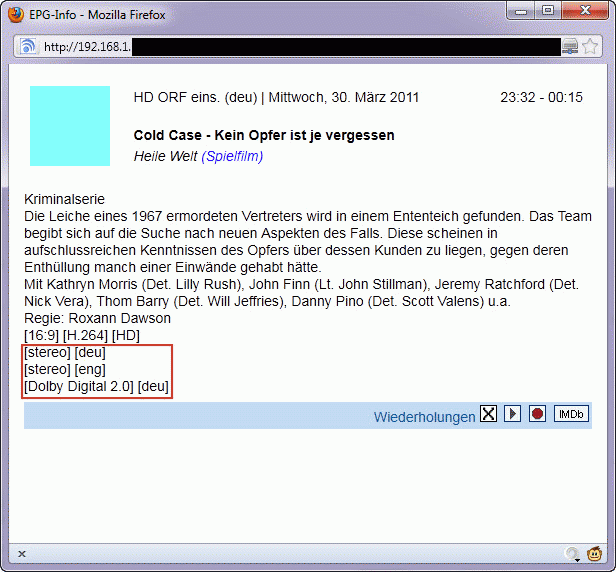Click the cyan channel logo thumbnail

pos(70,126)
